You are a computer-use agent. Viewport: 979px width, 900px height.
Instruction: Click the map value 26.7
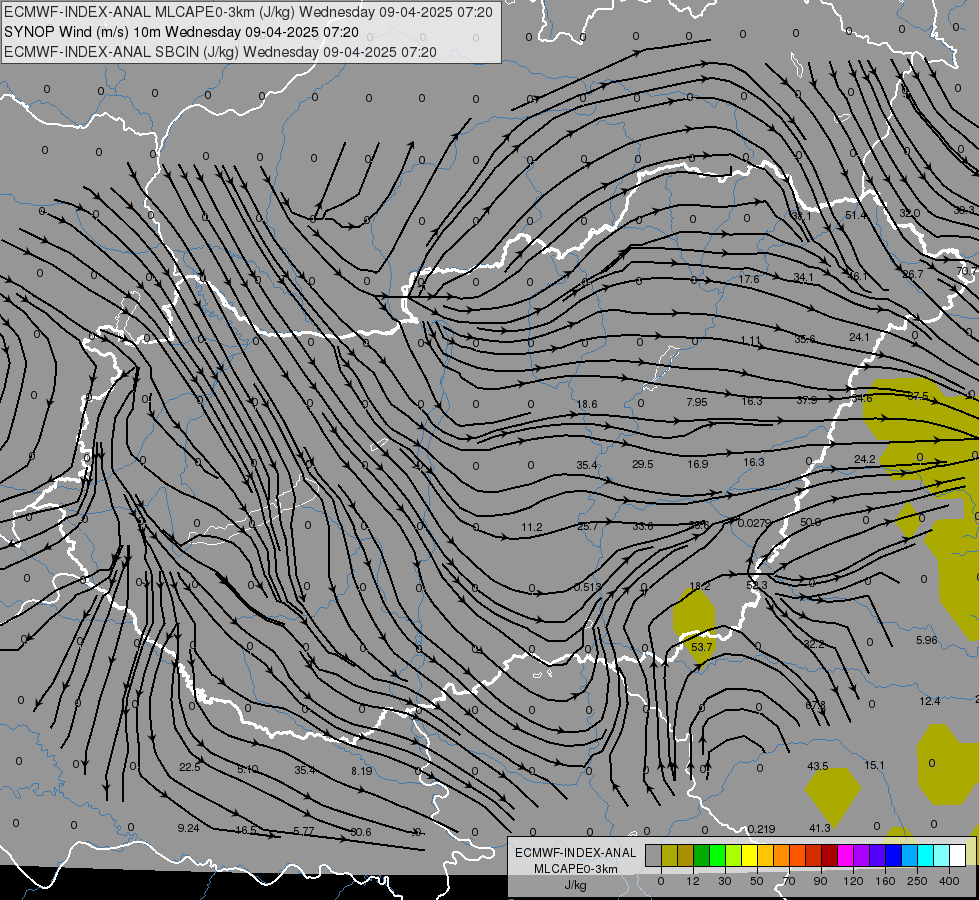913,274
